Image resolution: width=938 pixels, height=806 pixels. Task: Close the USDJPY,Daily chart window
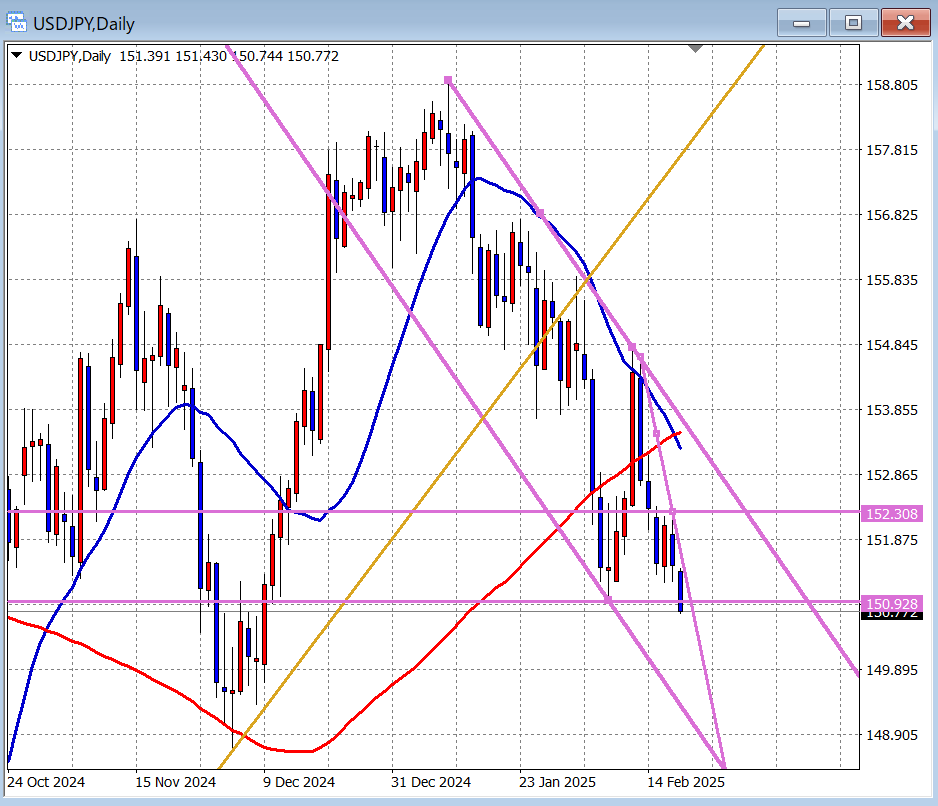[x=905, y=22]
